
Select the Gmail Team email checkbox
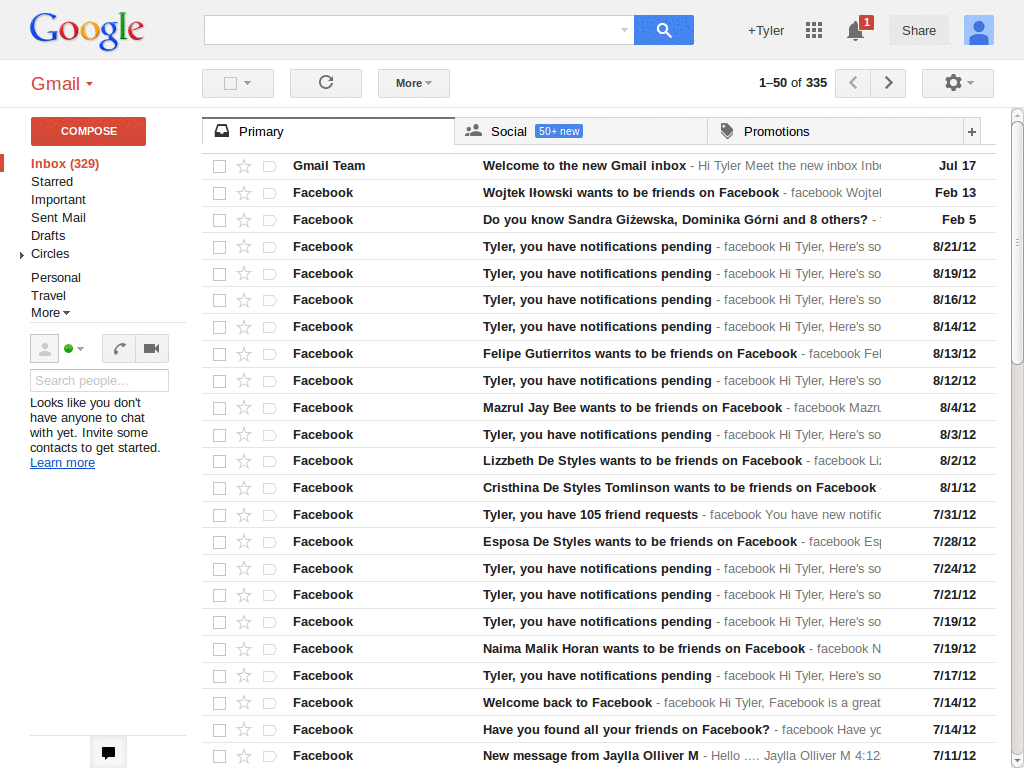[219, 167]
